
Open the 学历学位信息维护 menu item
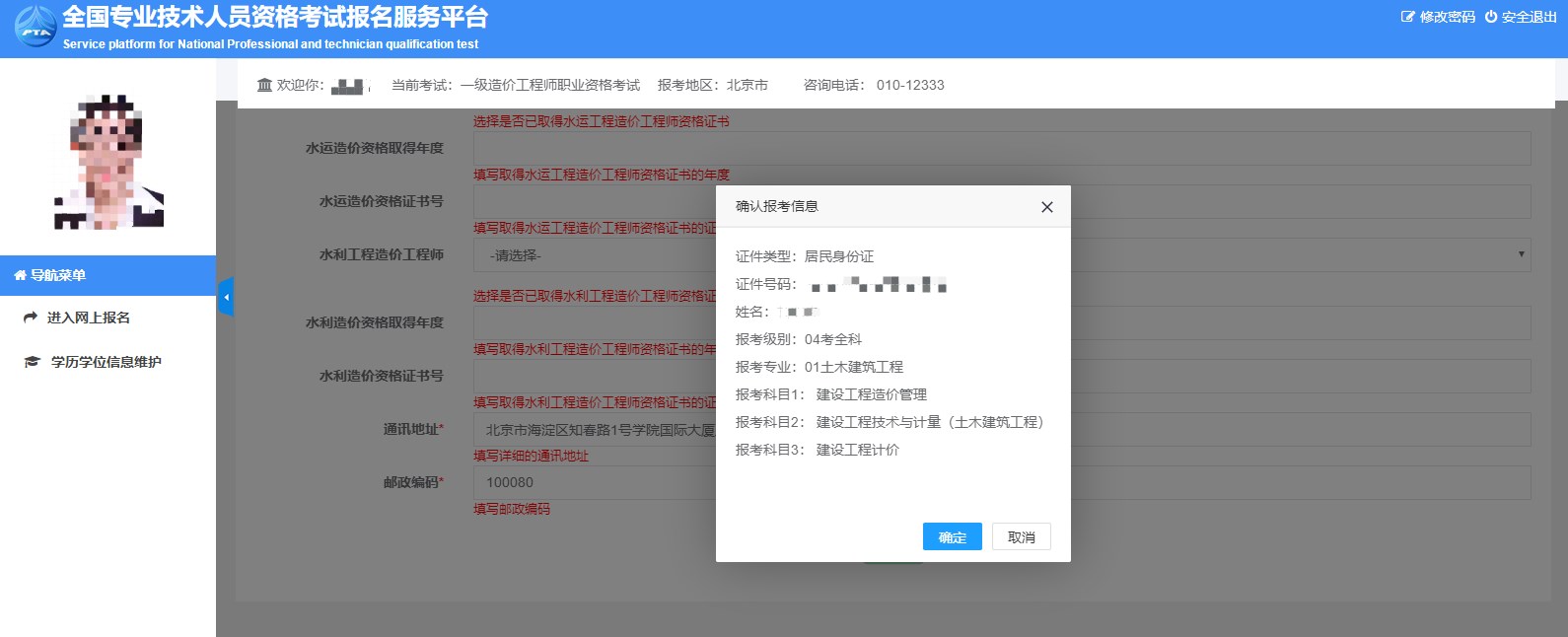point(107,362)
